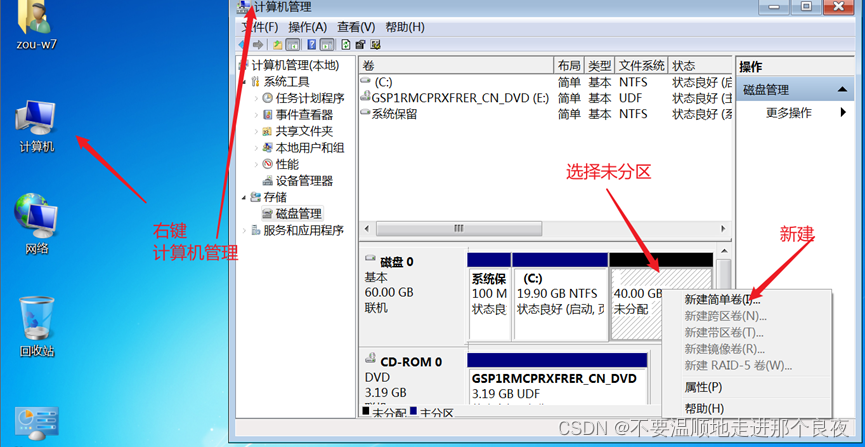
Task: Select the zou-w7 user folder desktop icon
Action: click(36, 25)
